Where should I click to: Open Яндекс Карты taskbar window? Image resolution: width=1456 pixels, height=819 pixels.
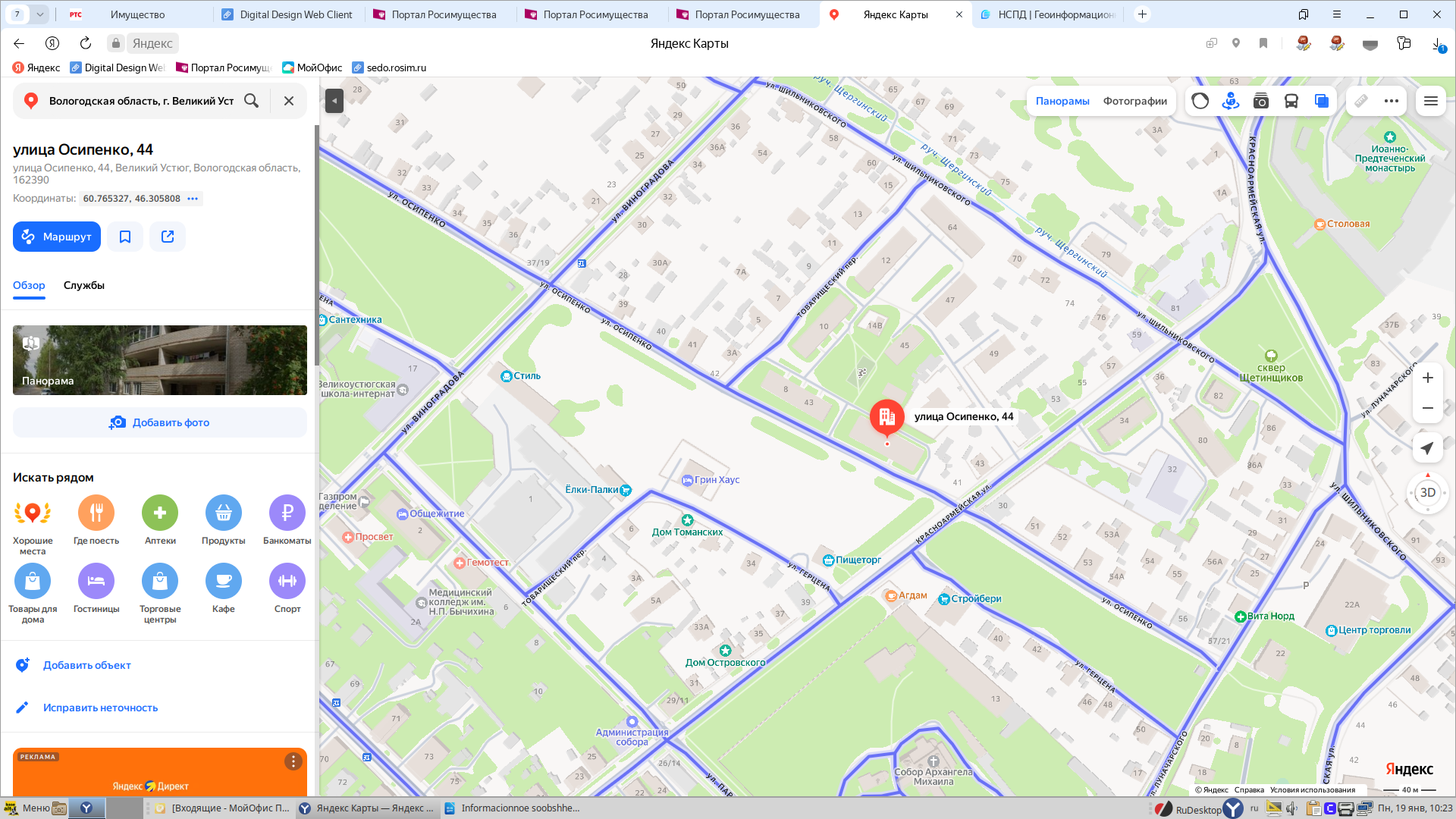click(x=366, y=808)
